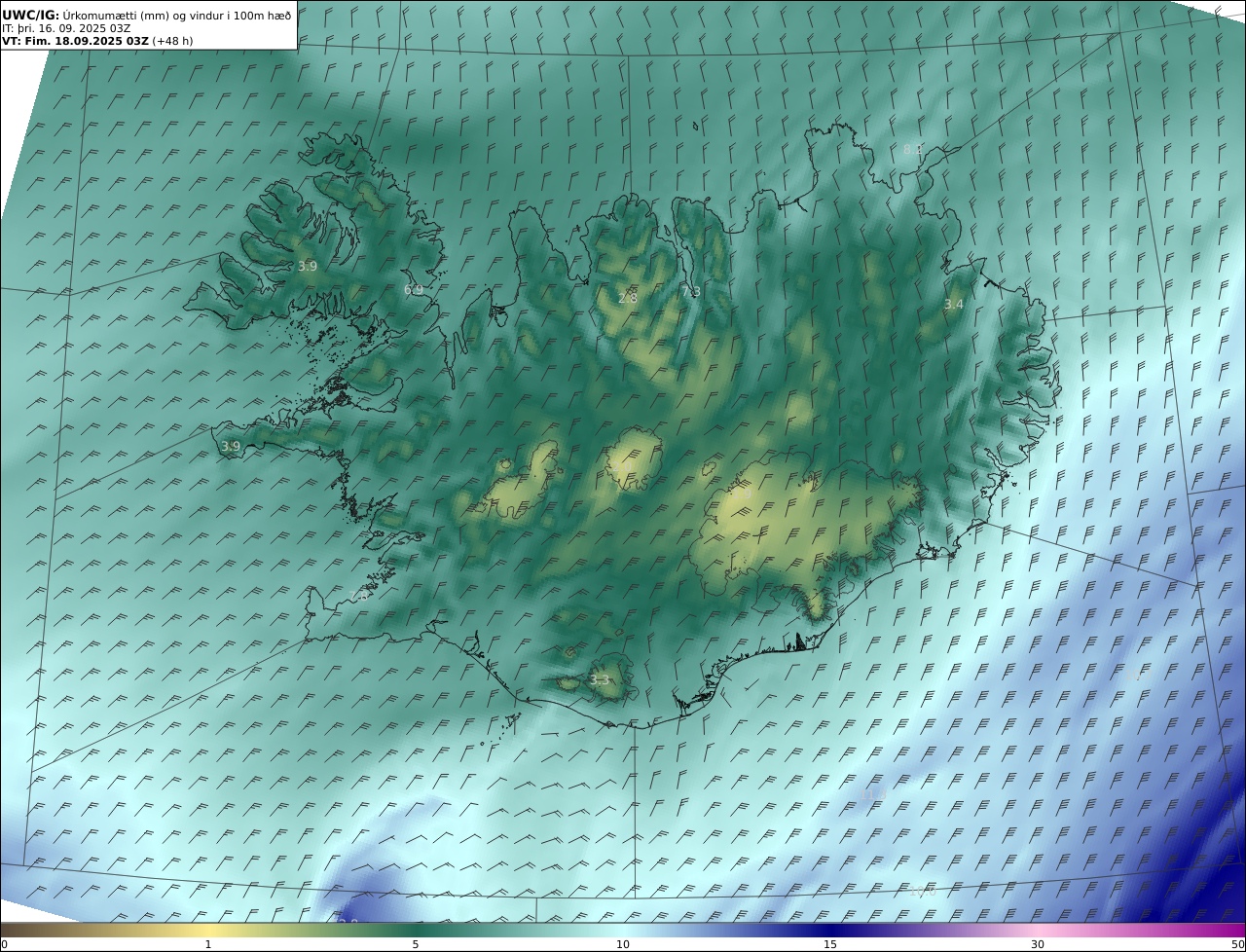The width and height of the screenshot is (1246, 952).
Task: Click the colorbar label 50
Action: point(1238,944)
